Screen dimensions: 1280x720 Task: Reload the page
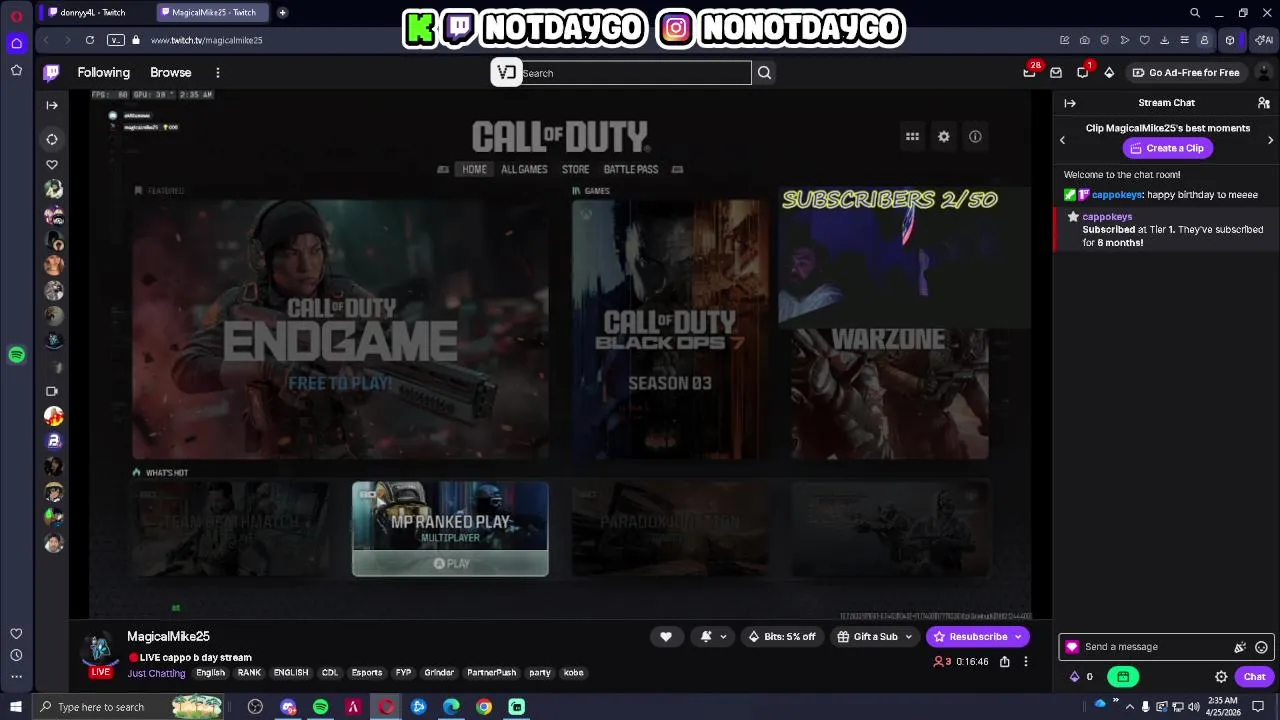coord(90,40)
